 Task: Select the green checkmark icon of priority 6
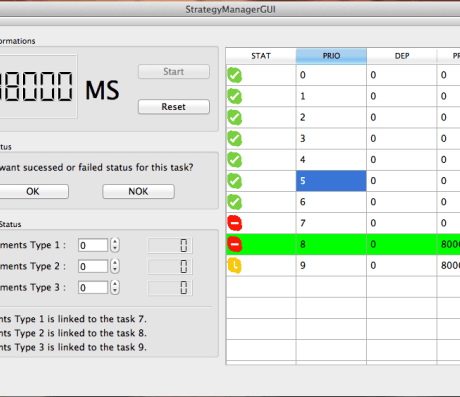(235, 202)
